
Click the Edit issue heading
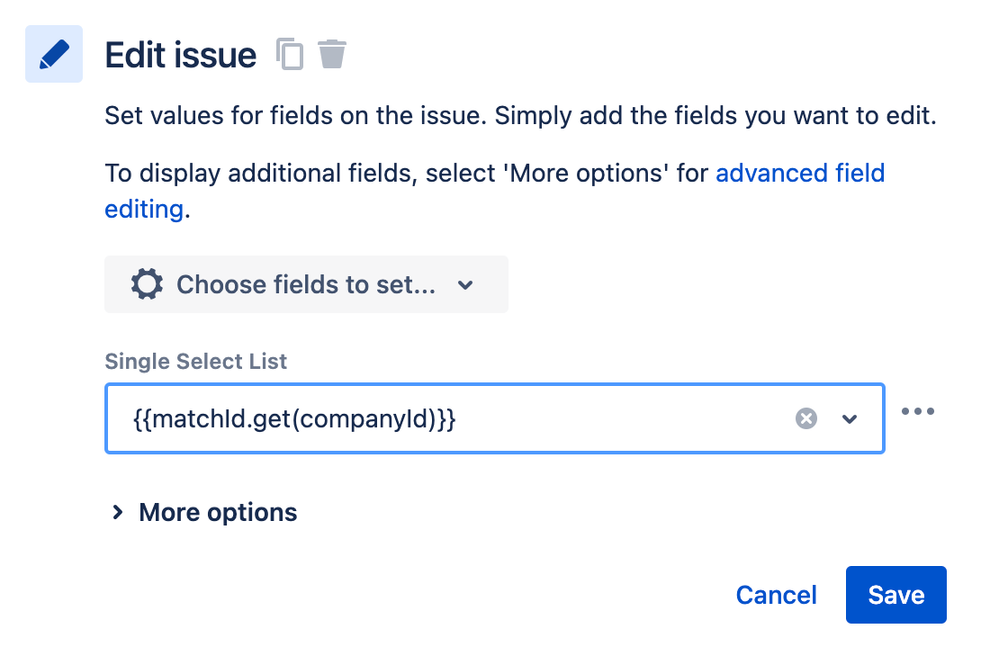pyautogui.click(x=181, y=54)
